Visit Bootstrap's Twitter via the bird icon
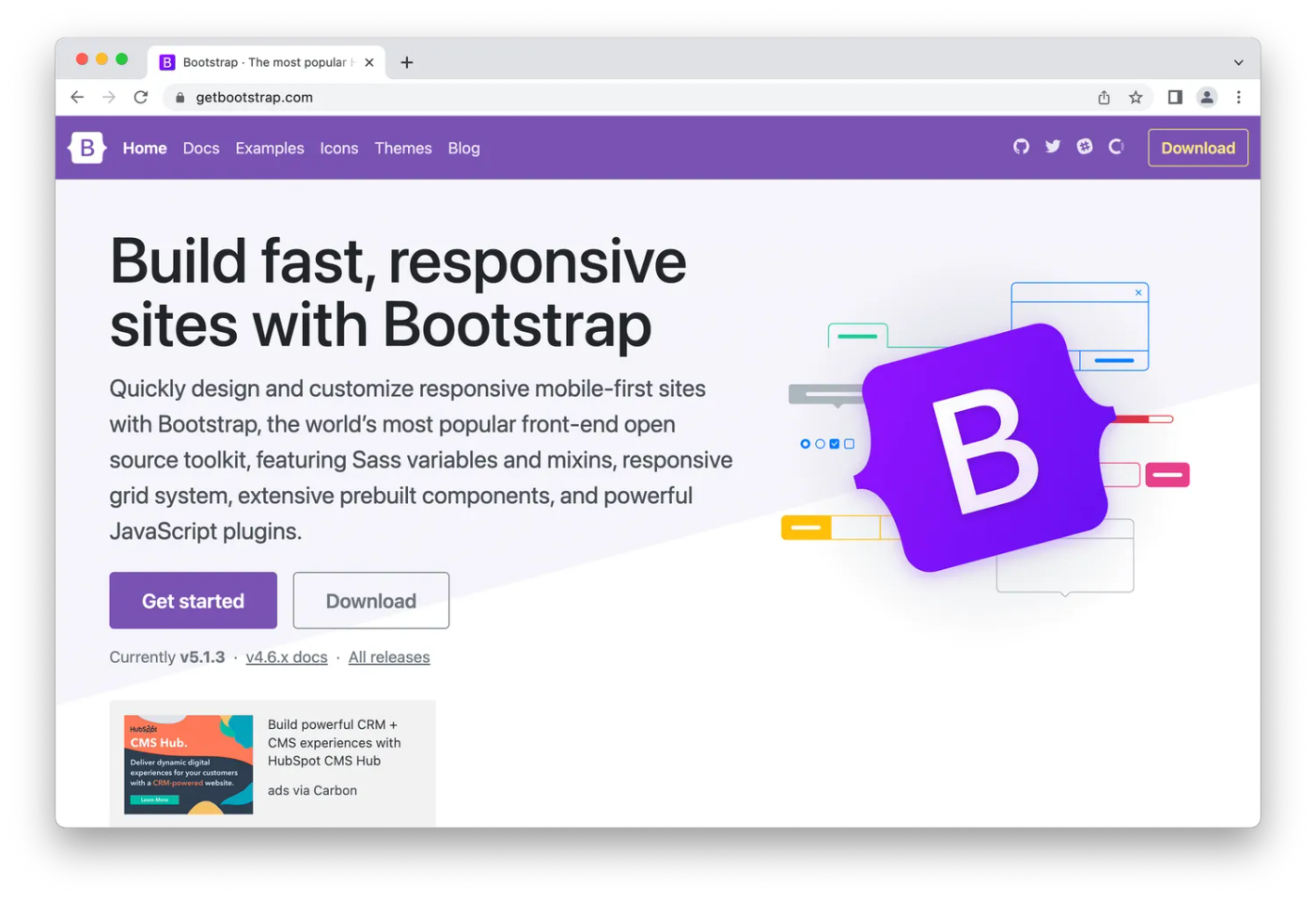Screen dimensions: 1316x901 pos(1053,147)
